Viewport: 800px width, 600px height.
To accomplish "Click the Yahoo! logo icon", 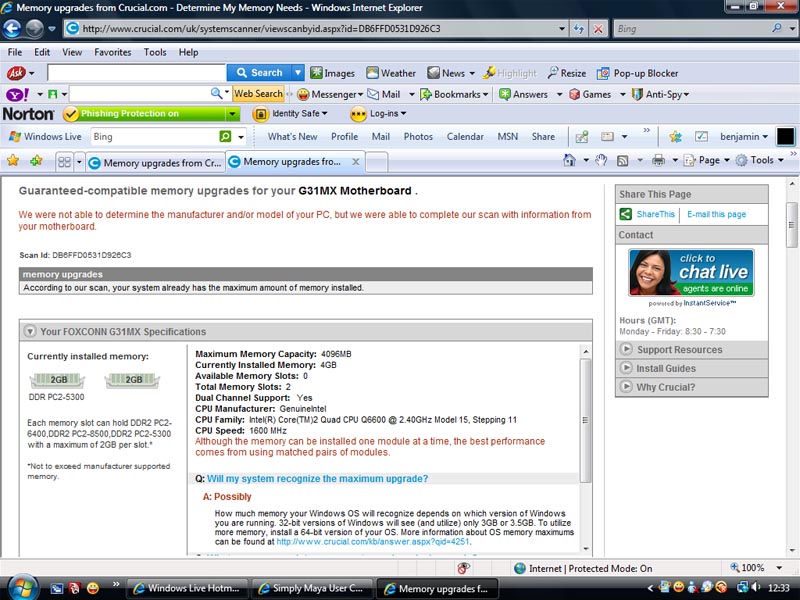I will [x=17, y=94].
